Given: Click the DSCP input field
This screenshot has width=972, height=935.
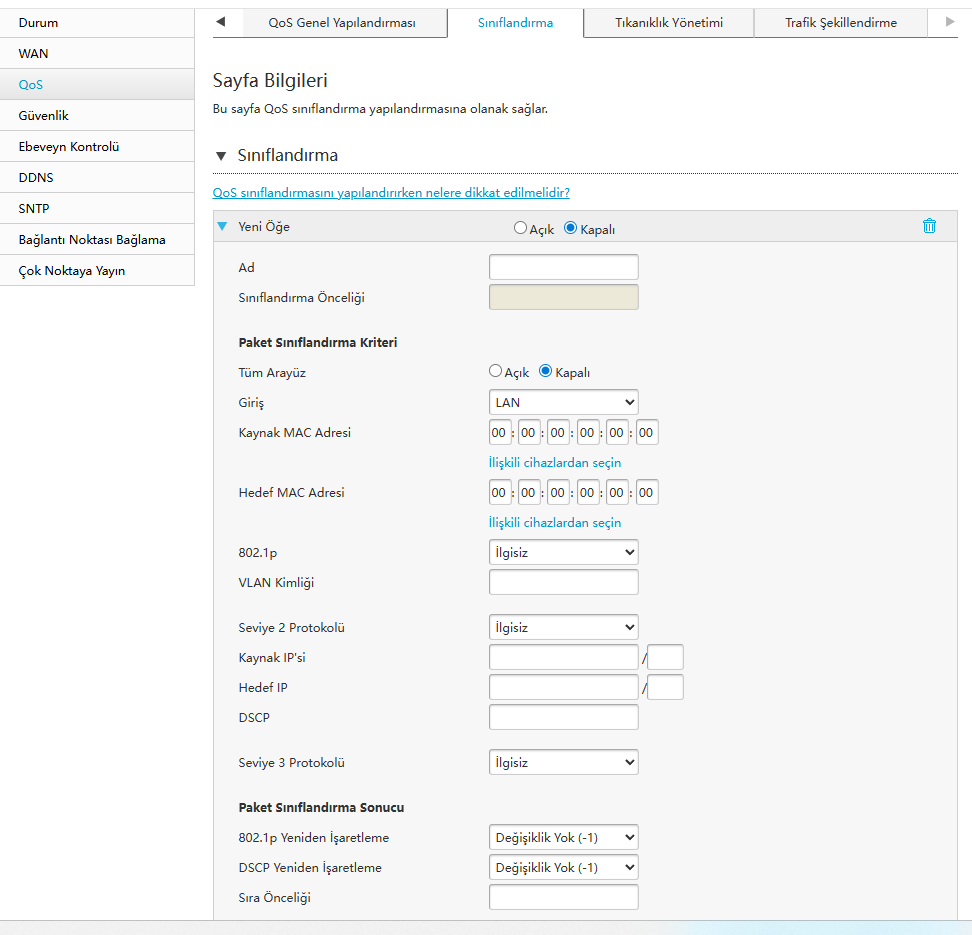Looking at the screenshot, I should click(x=563, y=717).
